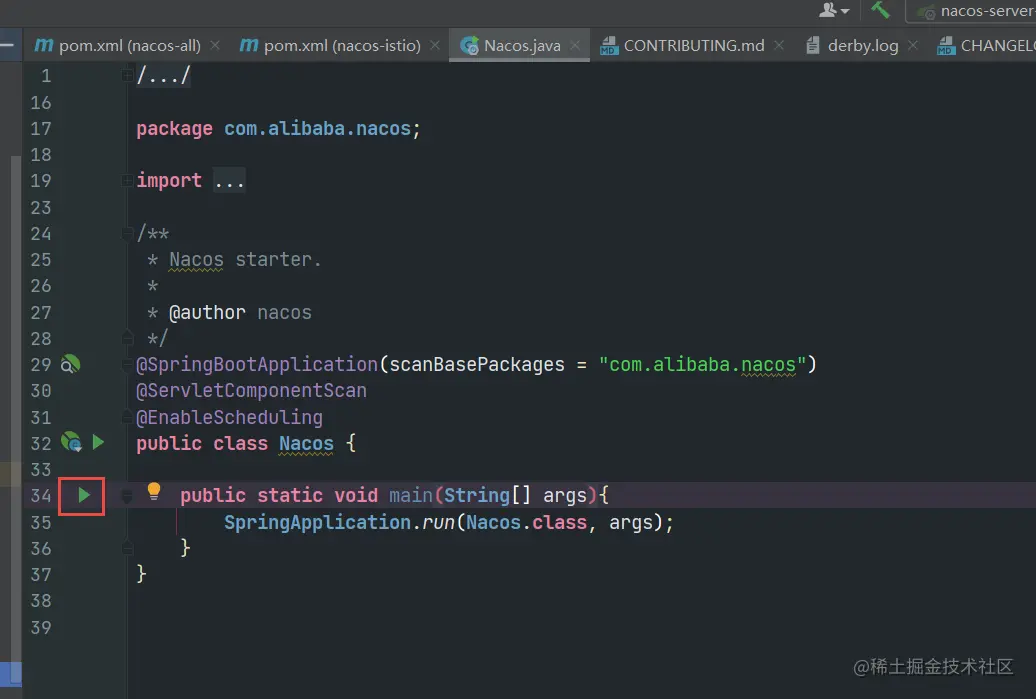The width and height of the screenshot is (1036, 699).
Task: Click the Nacos class name declaration
Action: click(x=307, y=443)
